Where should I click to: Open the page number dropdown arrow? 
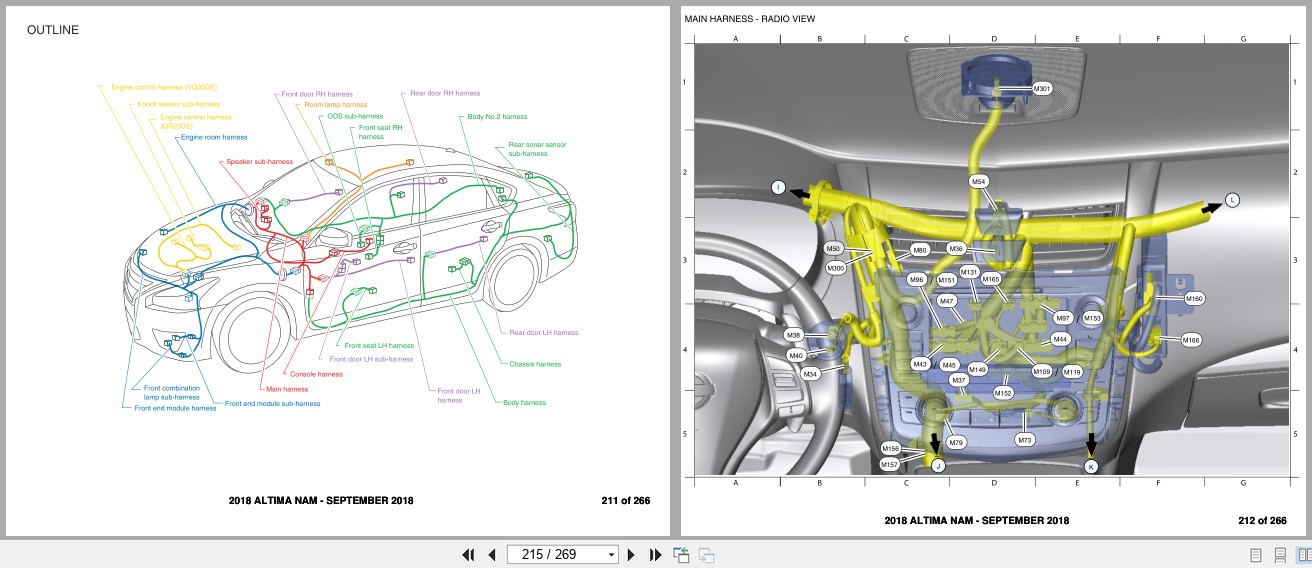tap(612, 555)
